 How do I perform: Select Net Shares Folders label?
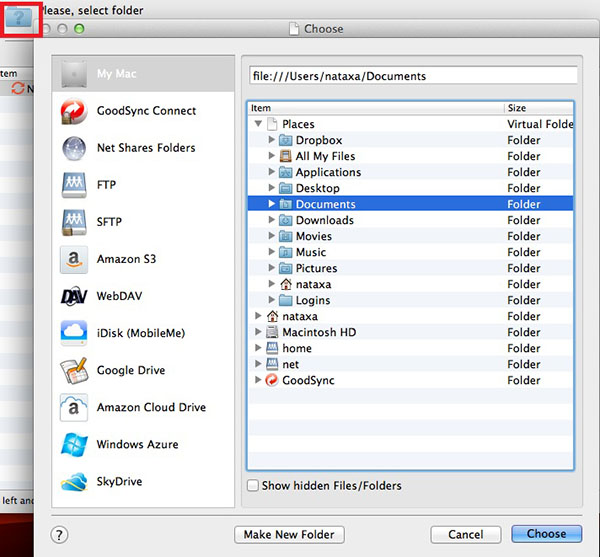point(146,148)
